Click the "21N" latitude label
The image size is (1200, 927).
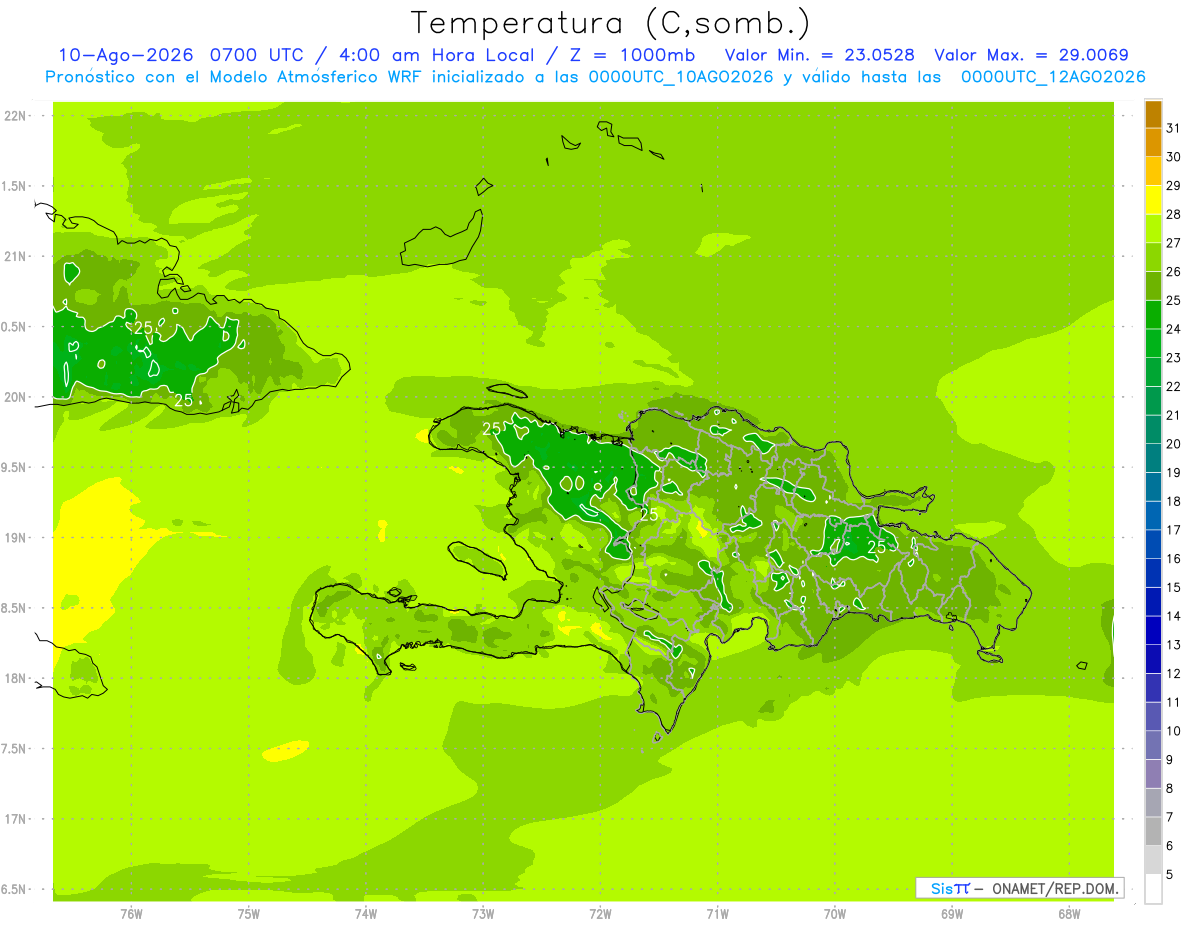coord(15,257)
